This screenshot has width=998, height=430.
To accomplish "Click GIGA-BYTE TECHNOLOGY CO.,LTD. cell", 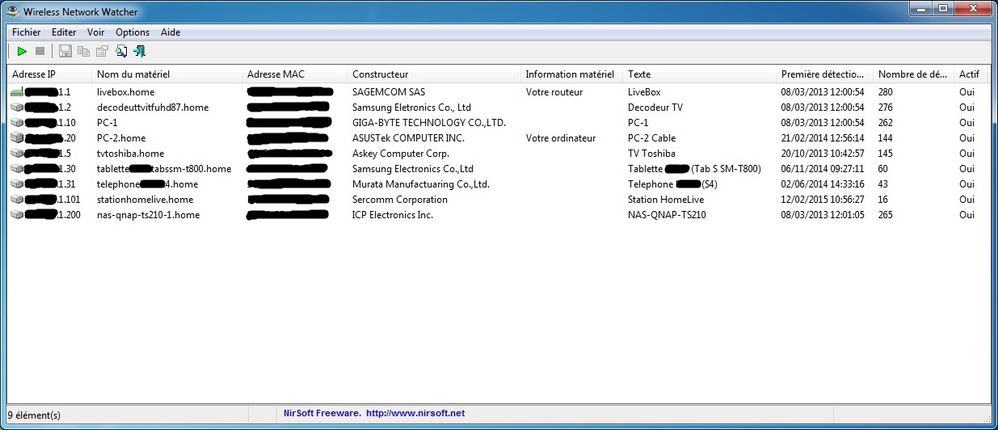I will (x=429, y=123).
